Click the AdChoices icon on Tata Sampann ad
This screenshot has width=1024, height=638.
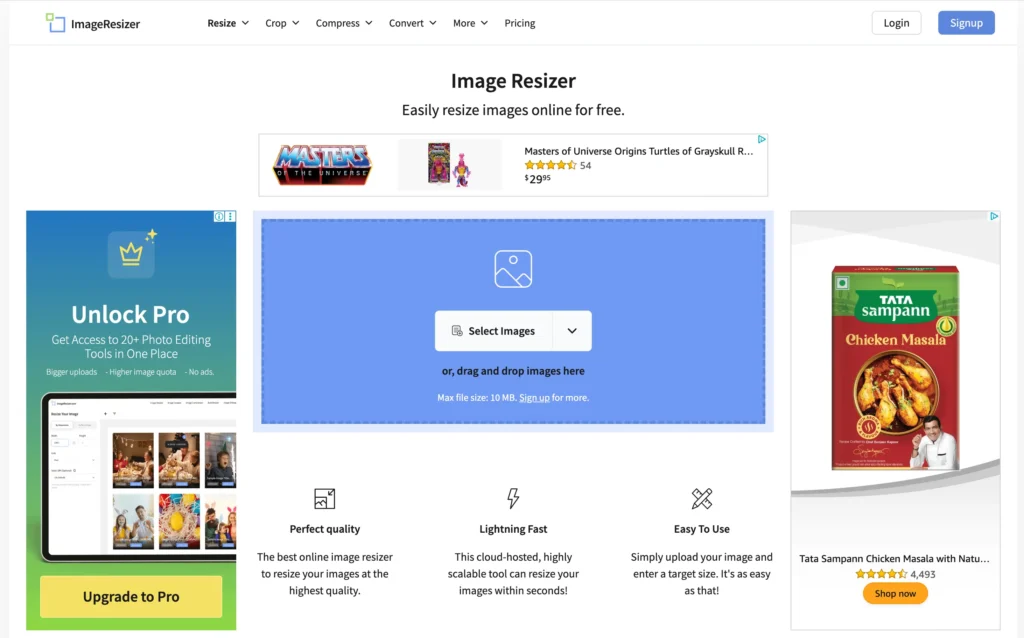coord(994,216)
